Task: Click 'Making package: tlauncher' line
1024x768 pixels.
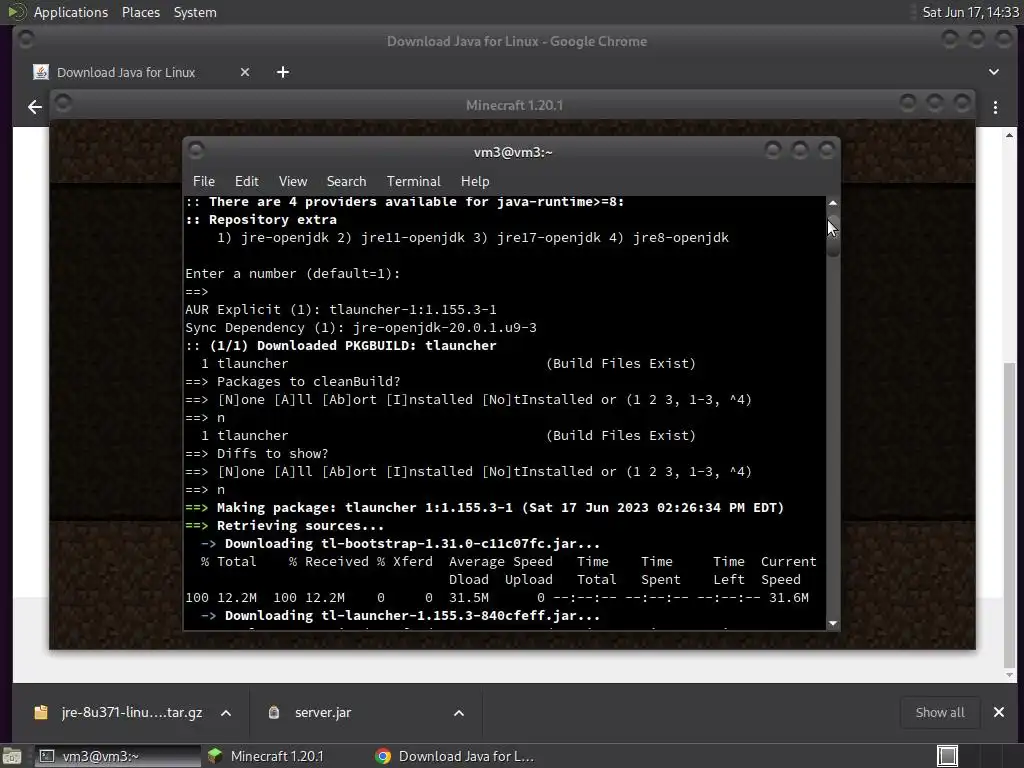Action: click(485, 507)
